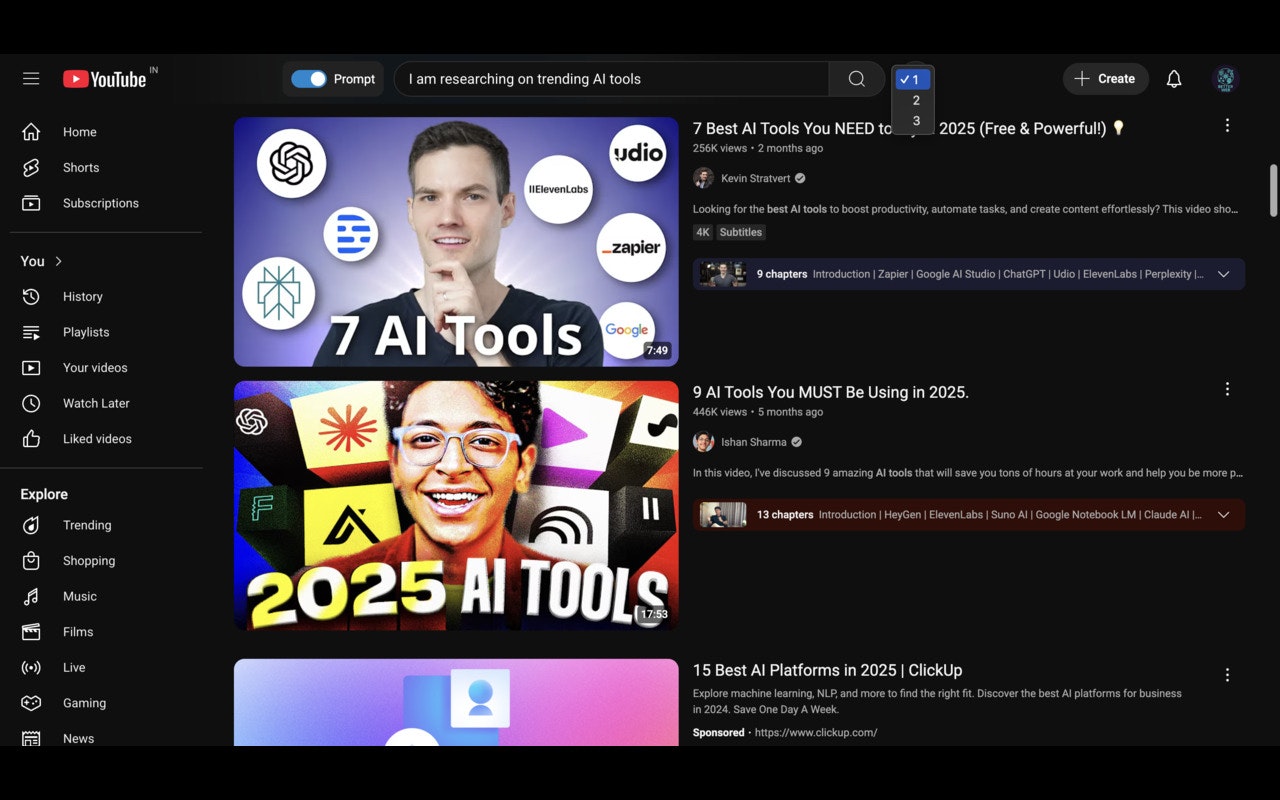Click the search text field

(x=611, y=79)
